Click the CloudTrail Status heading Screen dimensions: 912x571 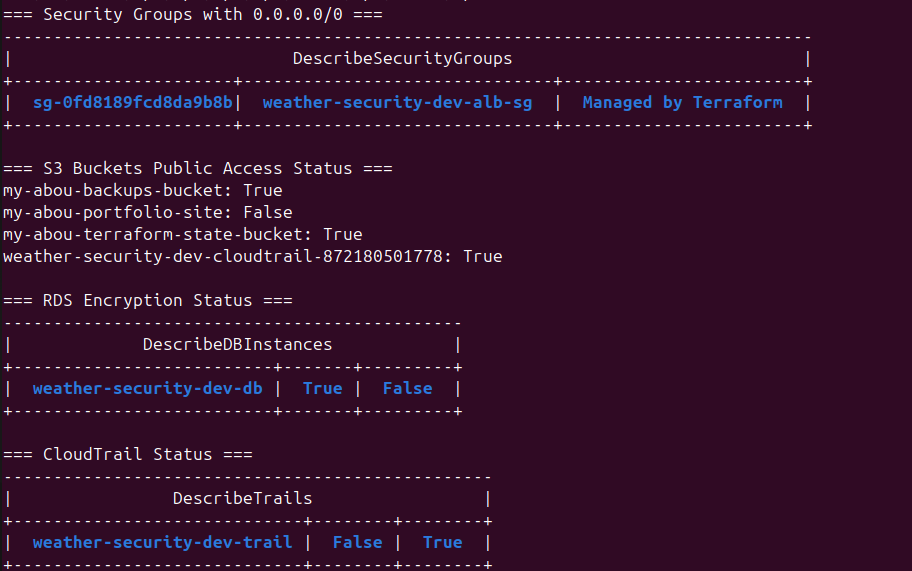click(128, 455)
